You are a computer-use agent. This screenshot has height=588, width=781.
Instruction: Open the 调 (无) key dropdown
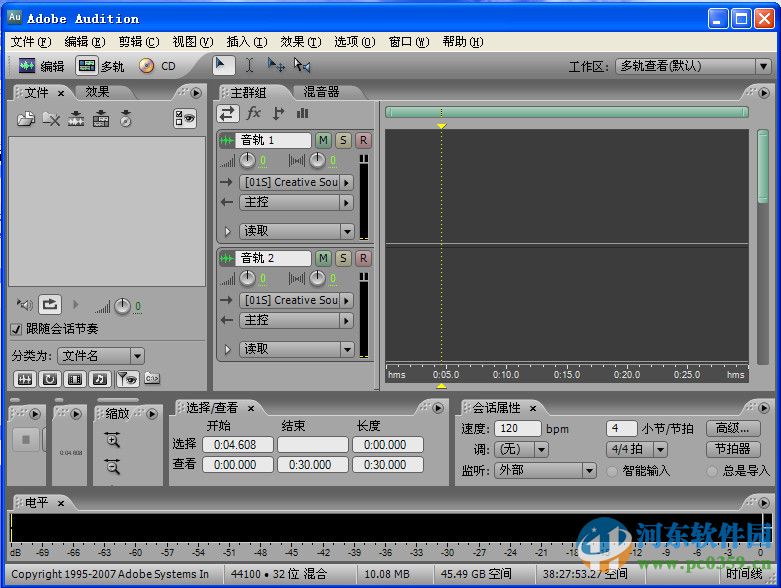pos(521,450)
